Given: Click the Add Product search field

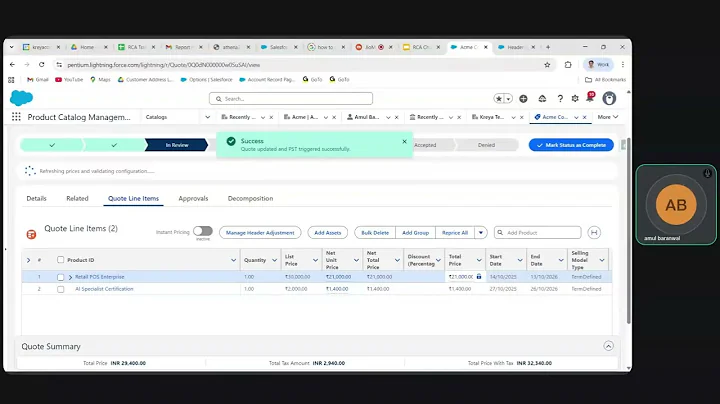Looking at the screenshot, I should 538,232.
